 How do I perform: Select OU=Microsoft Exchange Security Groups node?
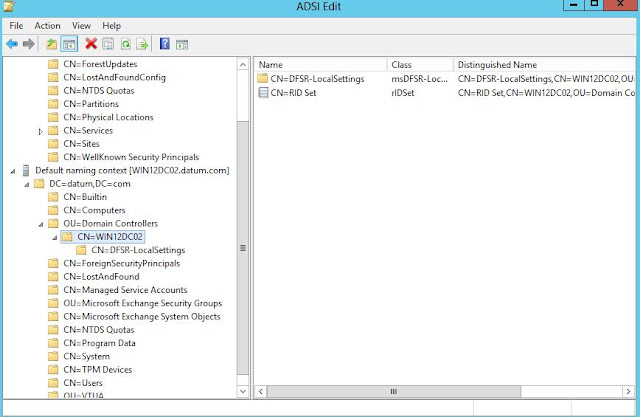tap(142, 303)
